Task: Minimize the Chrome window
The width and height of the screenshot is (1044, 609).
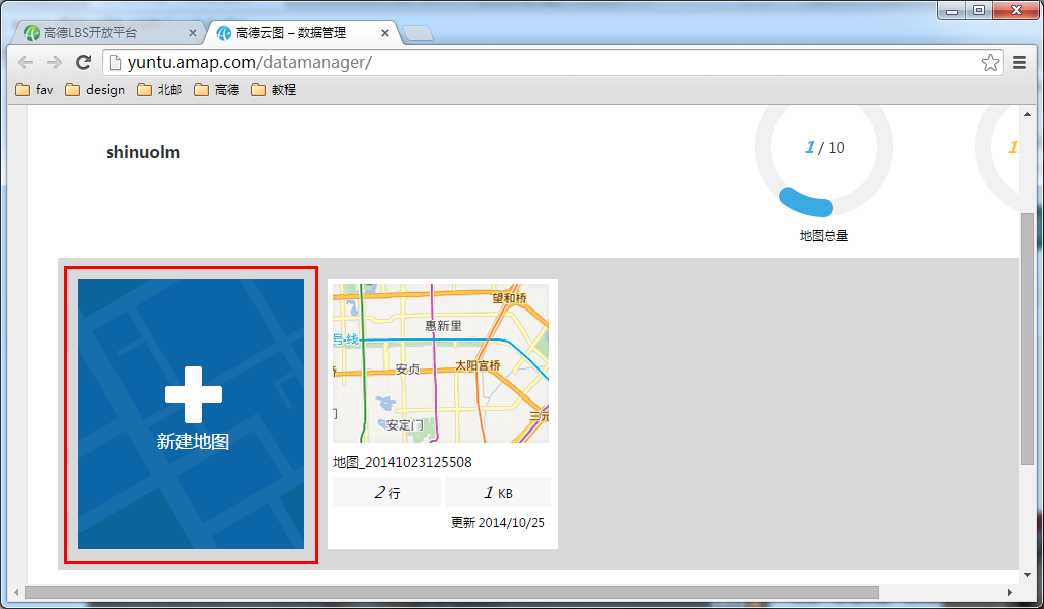Action: click(x=952, y=11)
